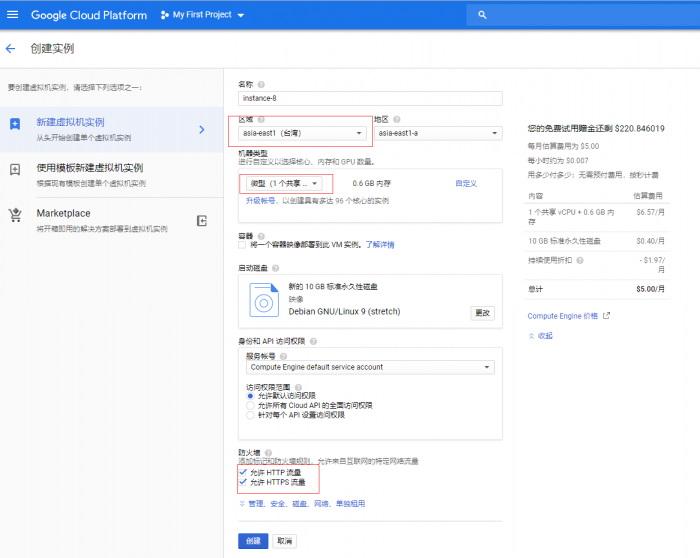Open the asia-east1-a zone dropdown

tap(437, 133)
